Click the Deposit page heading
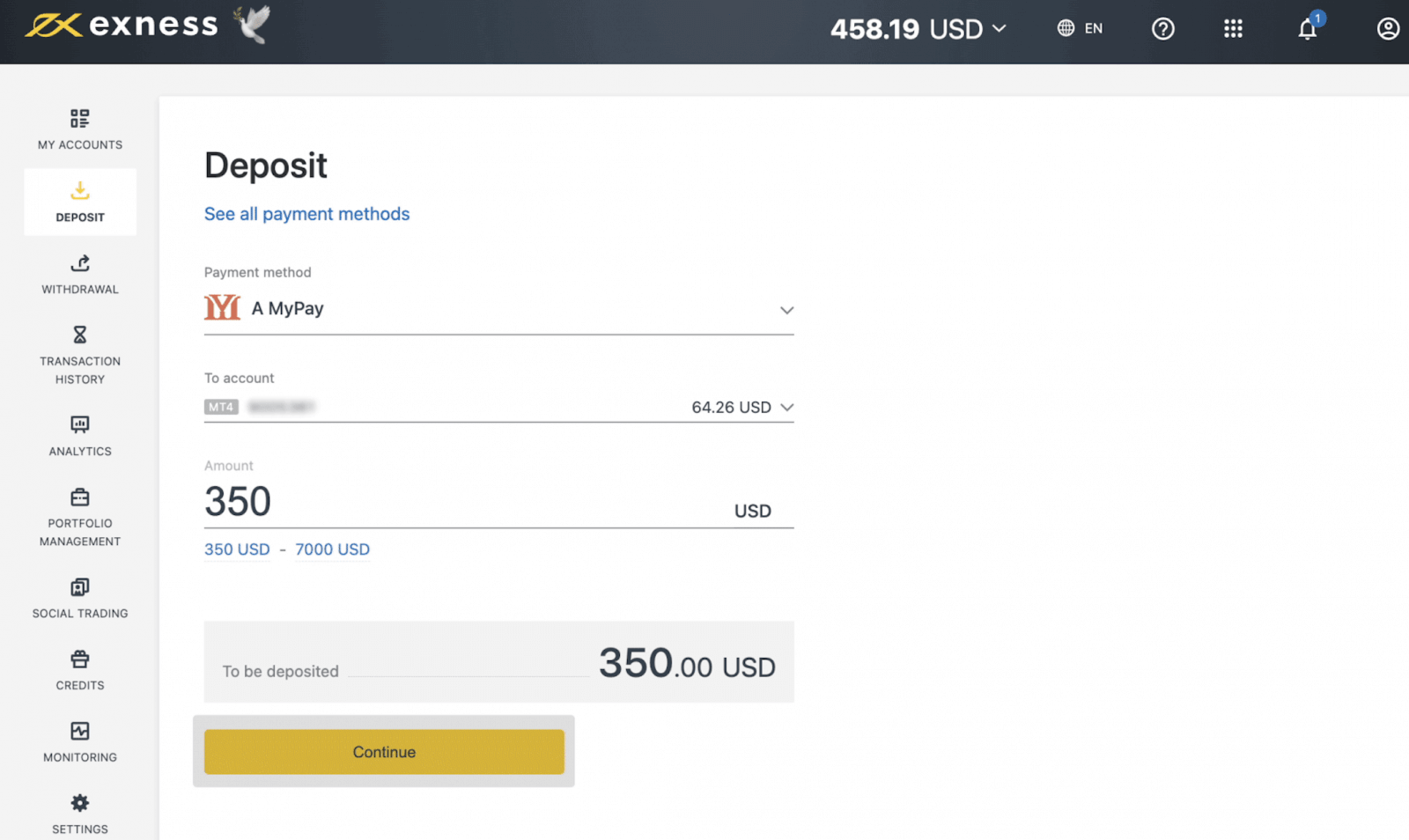Viewport: 1409px width, 840px height. pyautogui.click(x=266, y=166)
